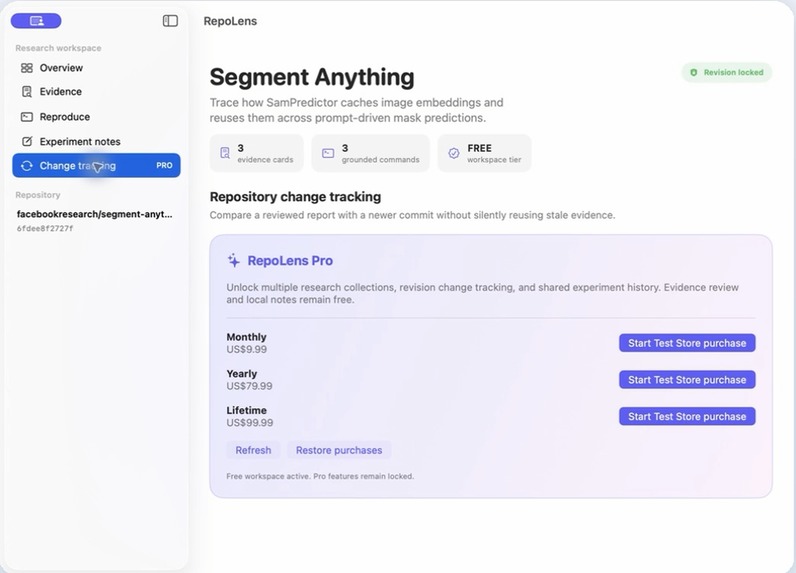Go to the Reproduce section
796x573 pixels.
click(96, 117)
